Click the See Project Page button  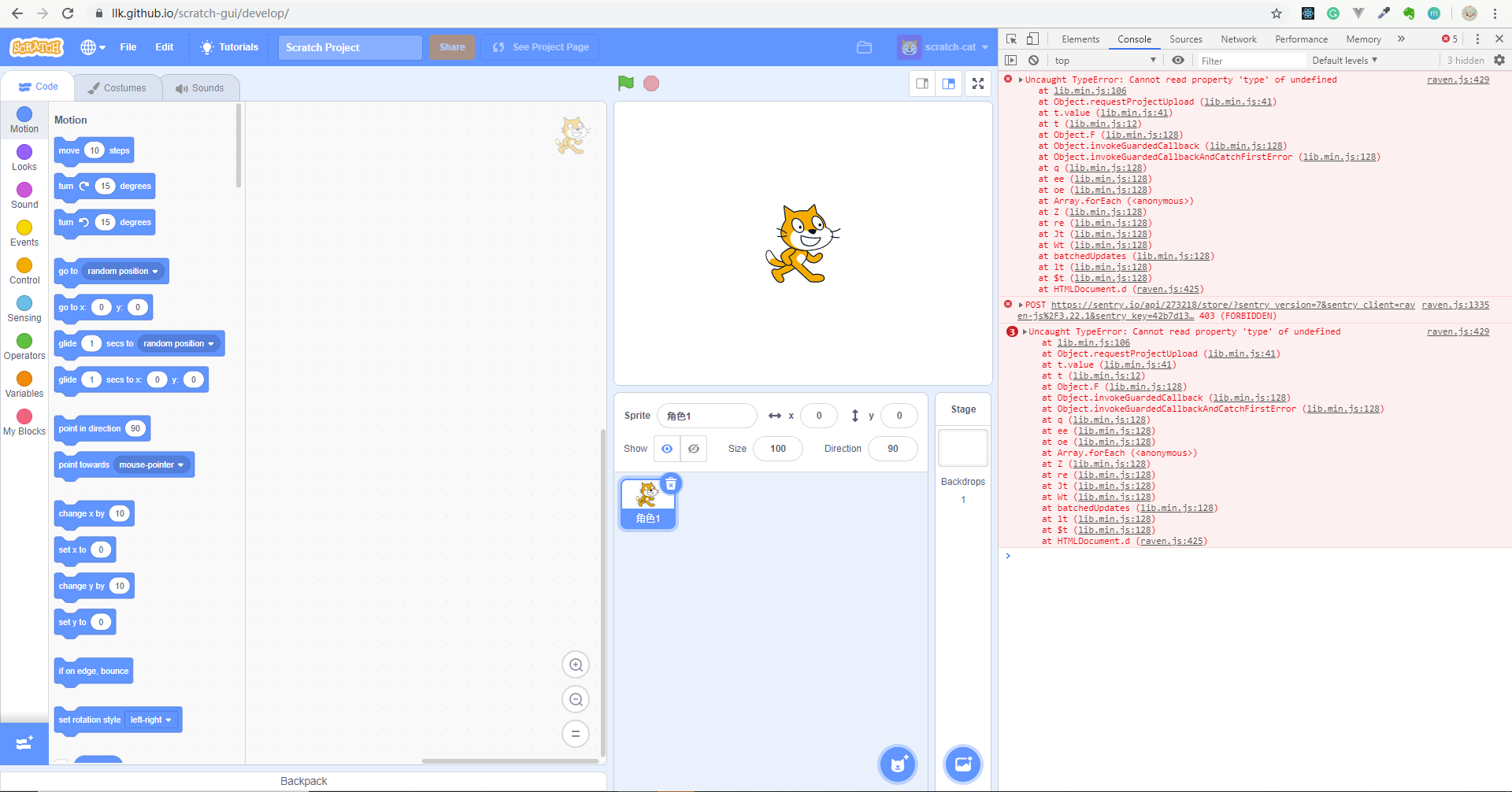tap(539, 46)
